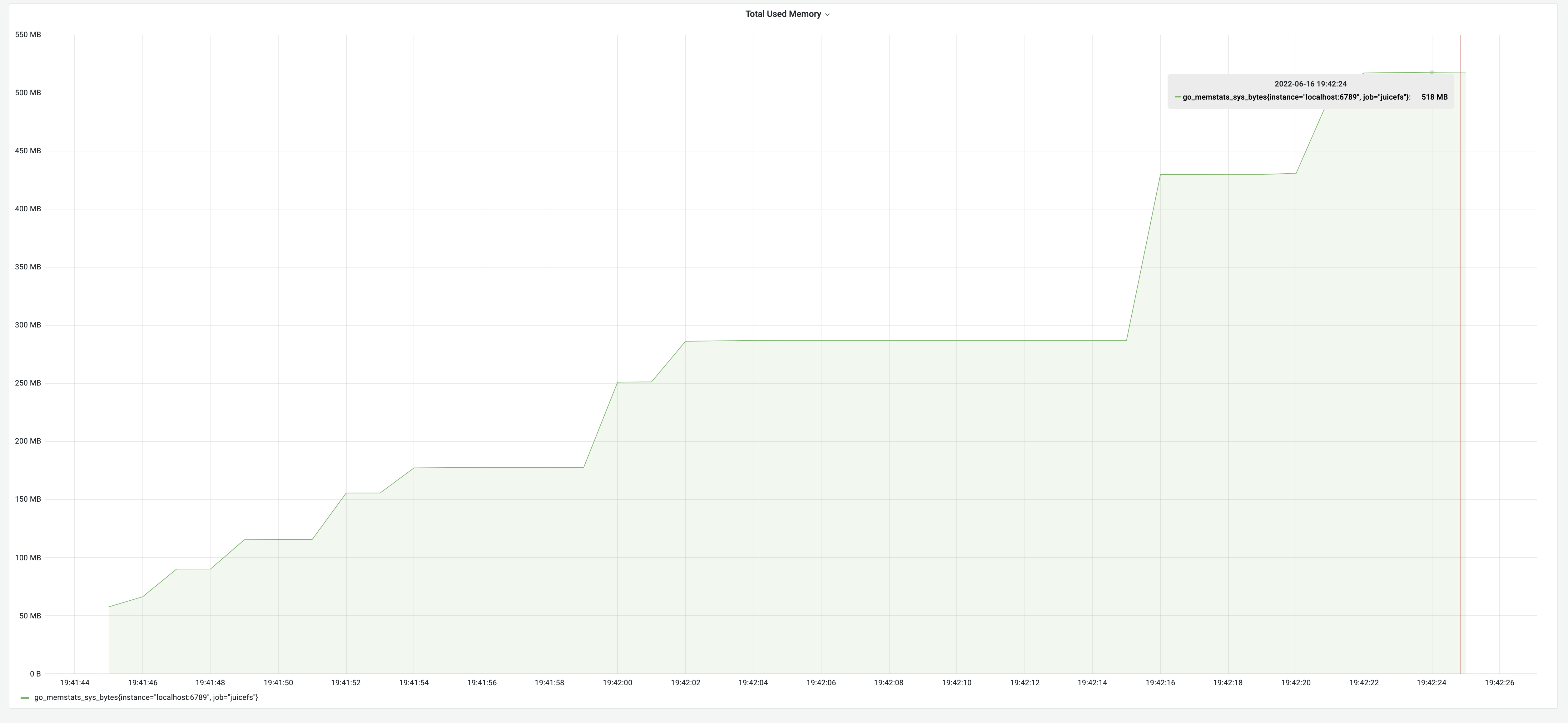Screen dimensions: 1568x723
Task: Click the 19:42:08 time axis label
Action: [889, 683]
